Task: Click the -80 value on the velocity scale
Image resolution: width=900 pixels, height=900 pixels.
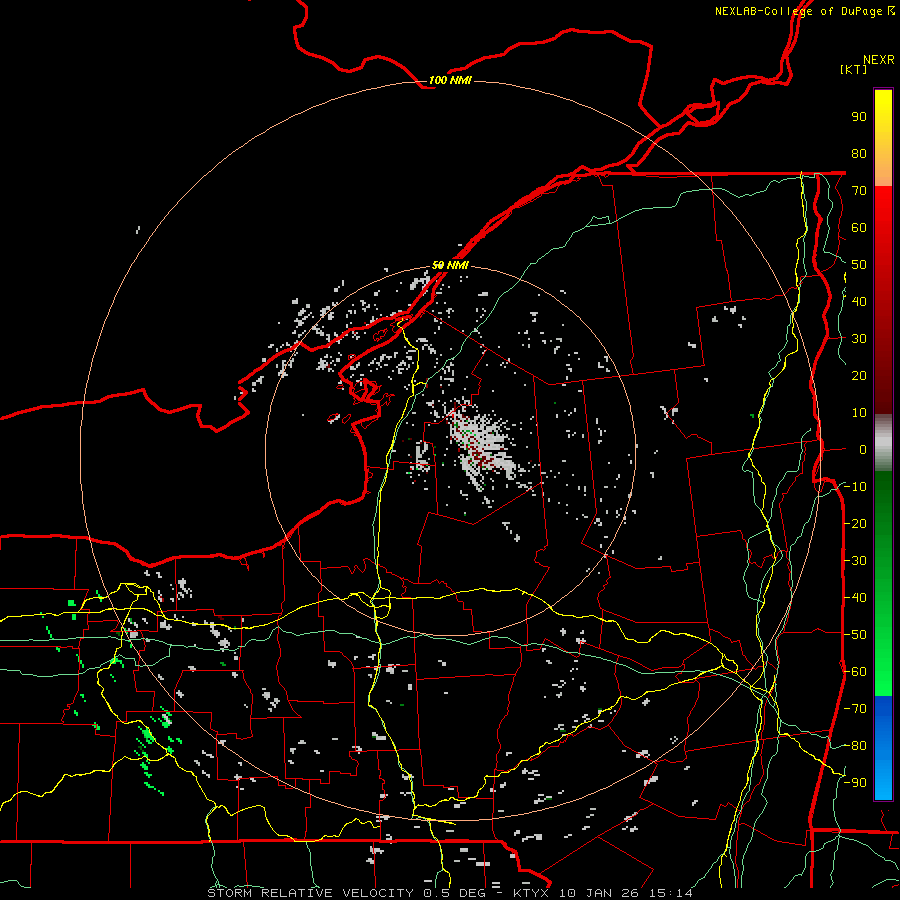Action: [x=855, y=746]
